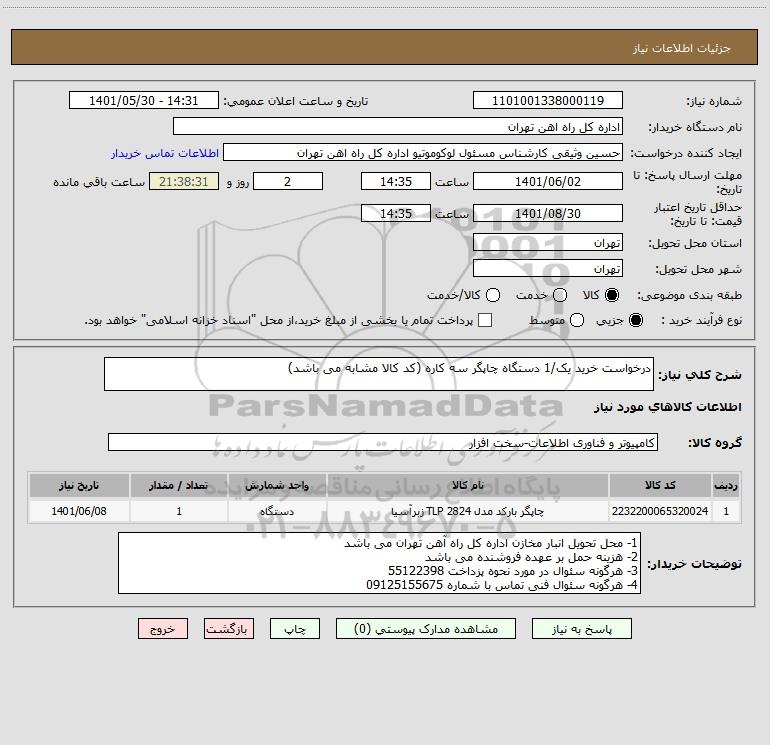Click the گروه کالا field کامپیوتر و فناوری
The height and width of the screenshot is (745, 770).
(383, 442)
